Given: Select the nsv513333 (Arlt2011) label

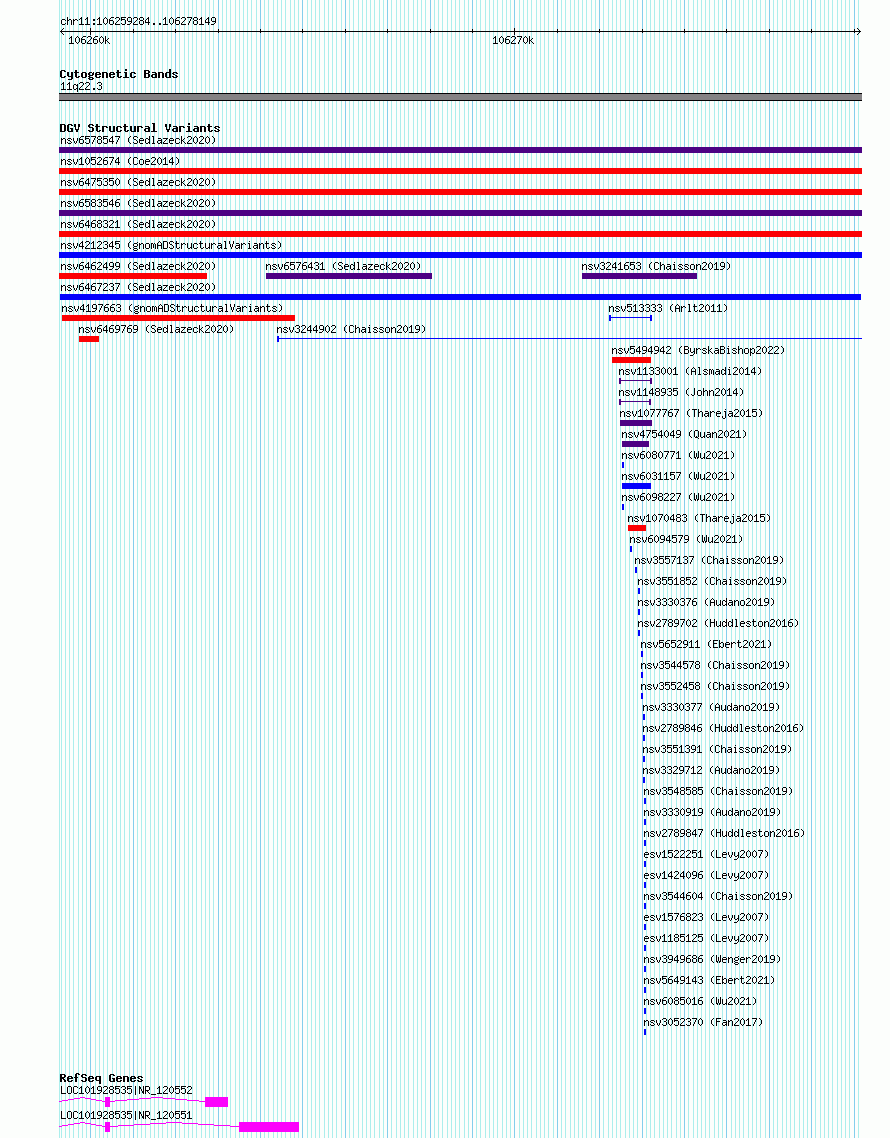Looking at the screenshot, I should 668,308.
